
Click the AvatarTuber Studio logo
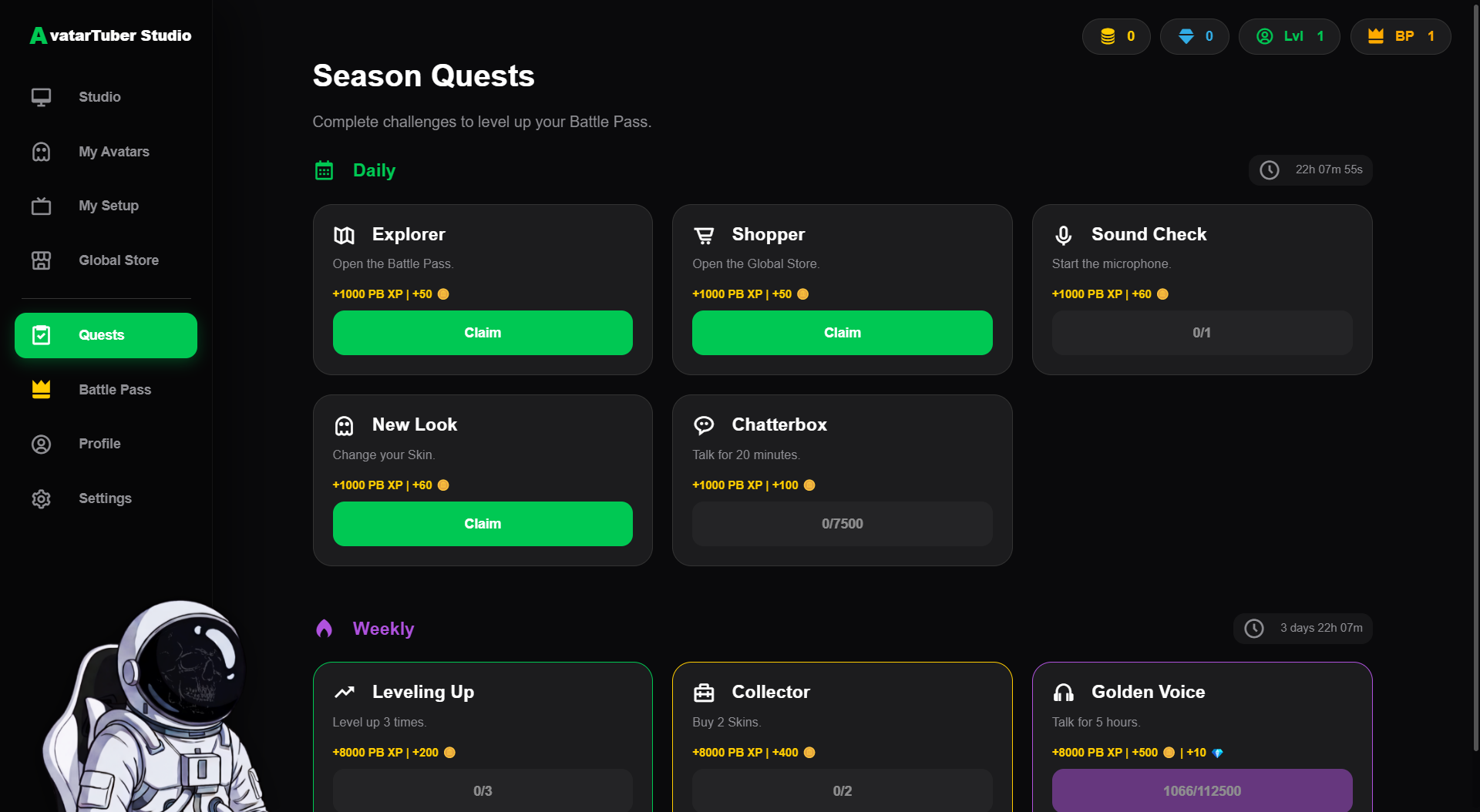pos(111,35)
